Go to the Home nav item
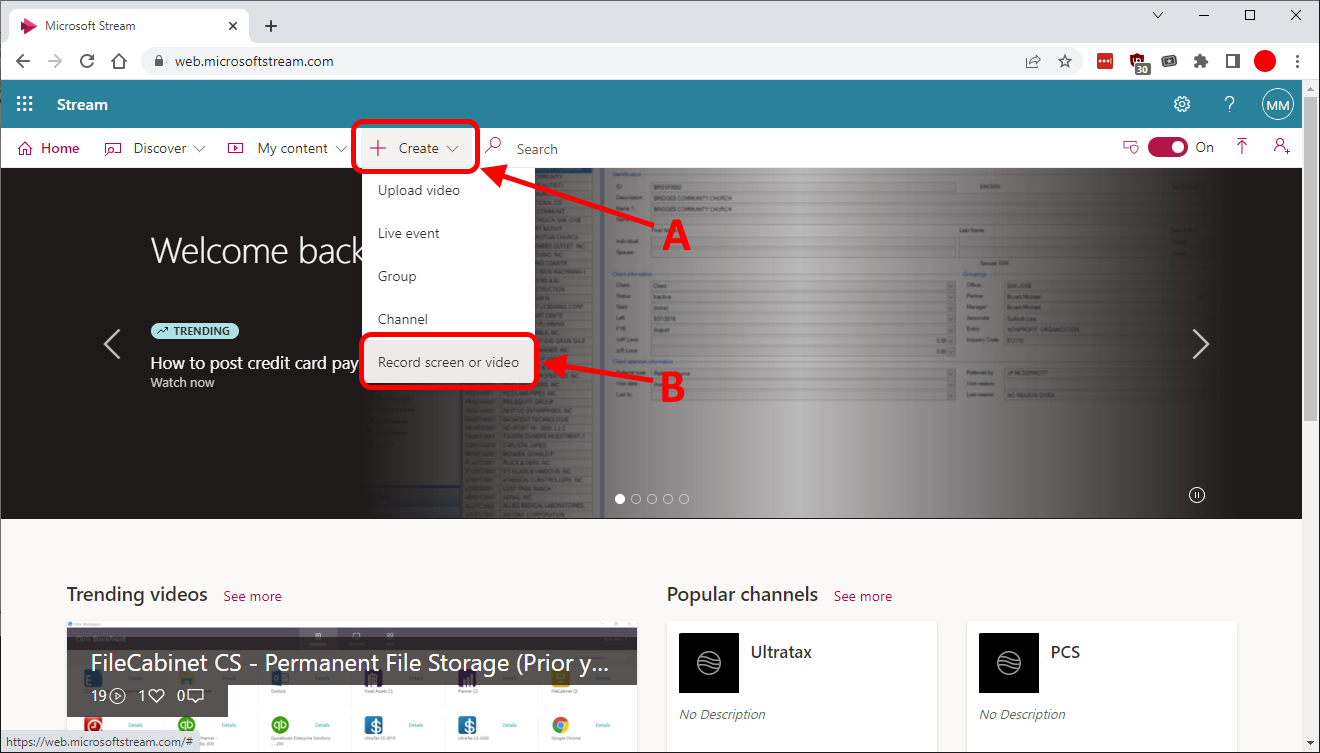The width and height of the screenshot is (1320, 753). pos(49,148)
